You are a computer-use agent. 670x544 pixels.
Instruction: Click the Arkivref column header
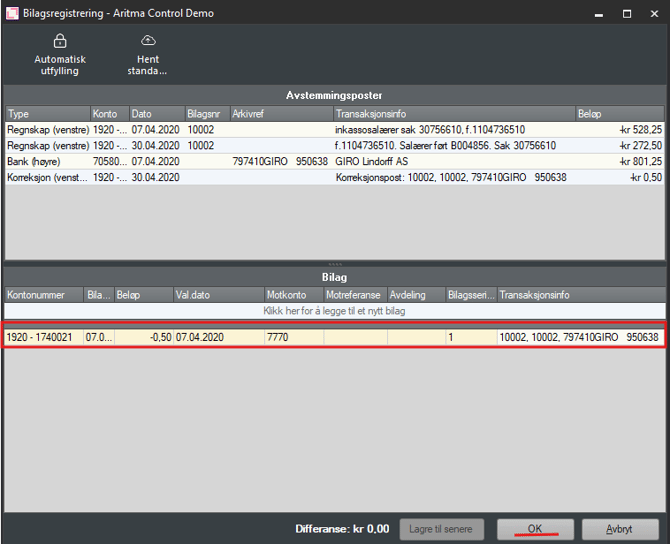pos(280,114)
